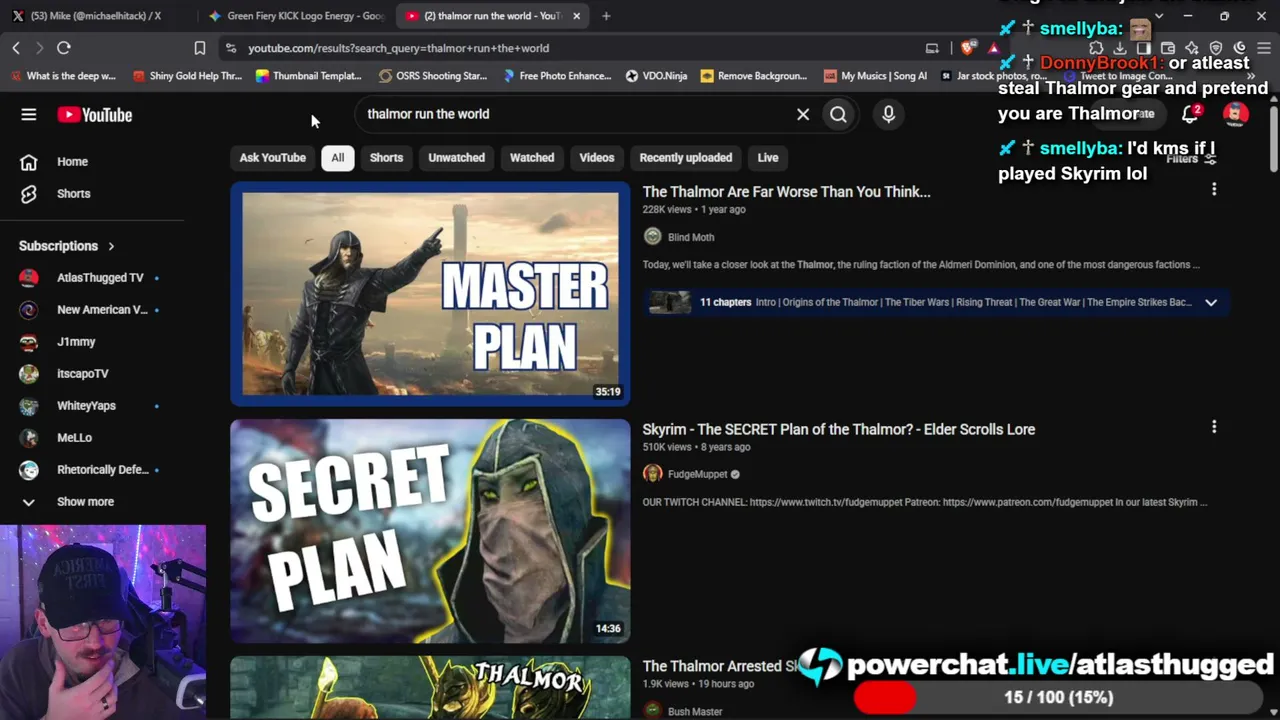This screenshot has height=720, width=1280.
Task: View site information icon beside the URL
Action: (231, 48)
